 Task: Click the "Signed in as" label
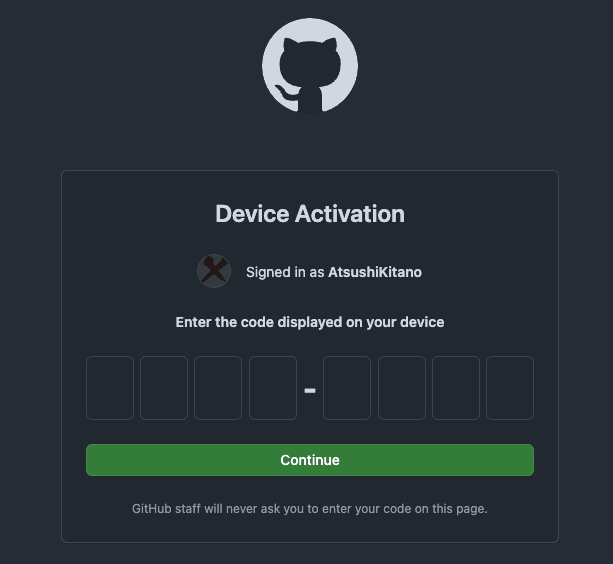click(285, 272)
